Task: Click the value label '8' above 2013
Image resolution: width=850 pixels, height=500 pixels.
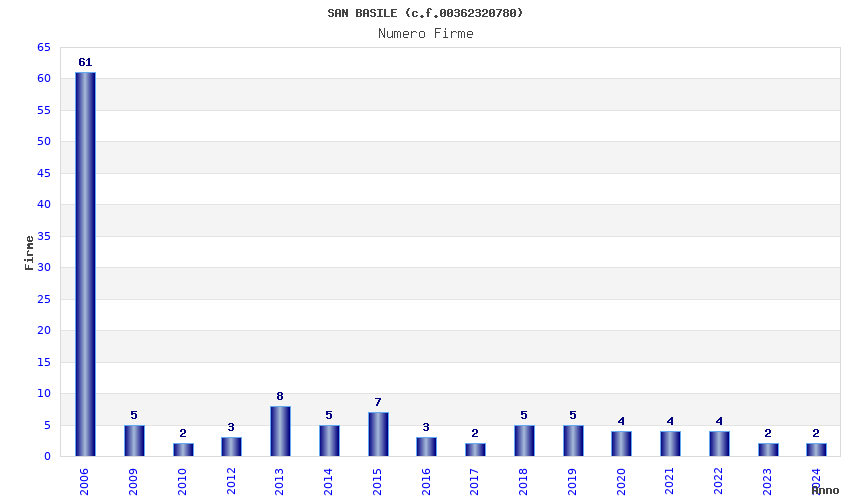Action: coord(280,396)
